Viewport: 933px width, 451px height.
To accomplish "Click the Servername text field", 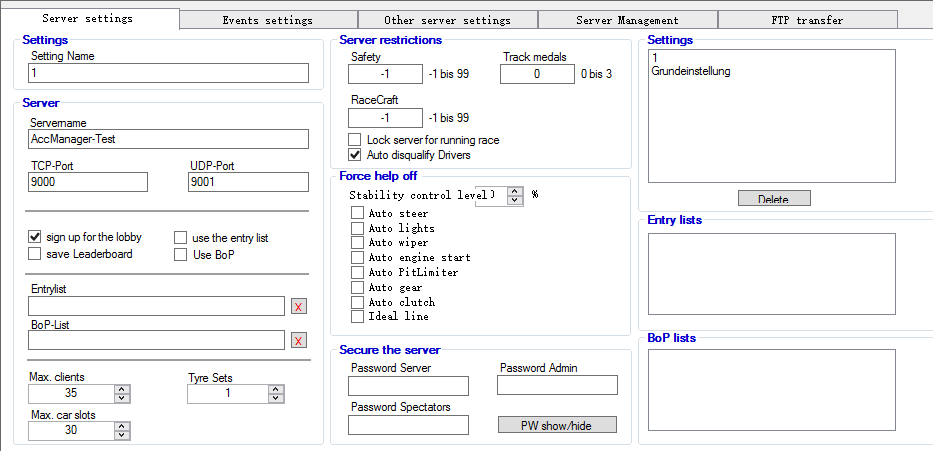I will point(168,139).
